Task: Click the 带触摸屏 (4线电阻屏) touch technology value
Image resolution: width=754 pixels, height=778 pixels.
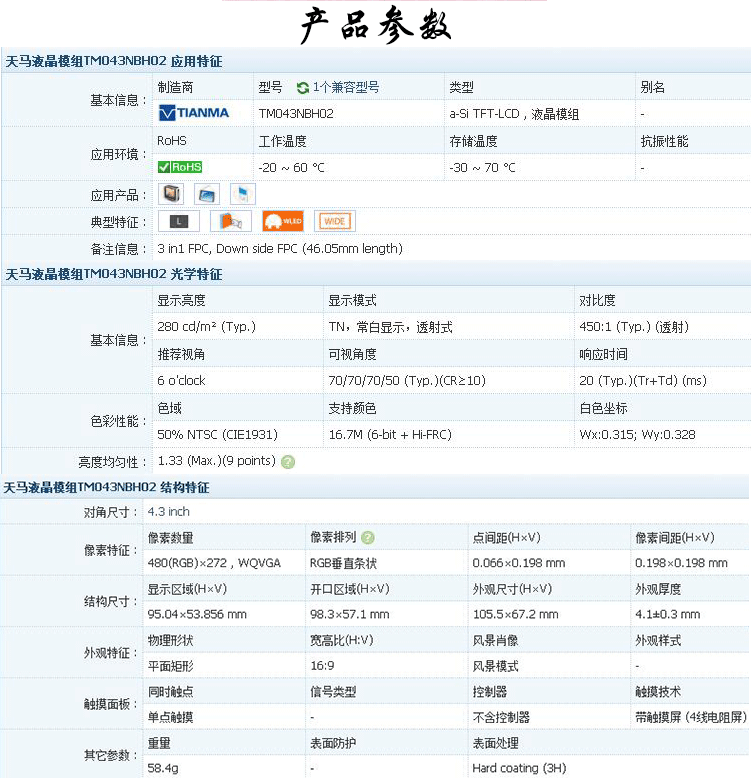Action: [691, 717]
